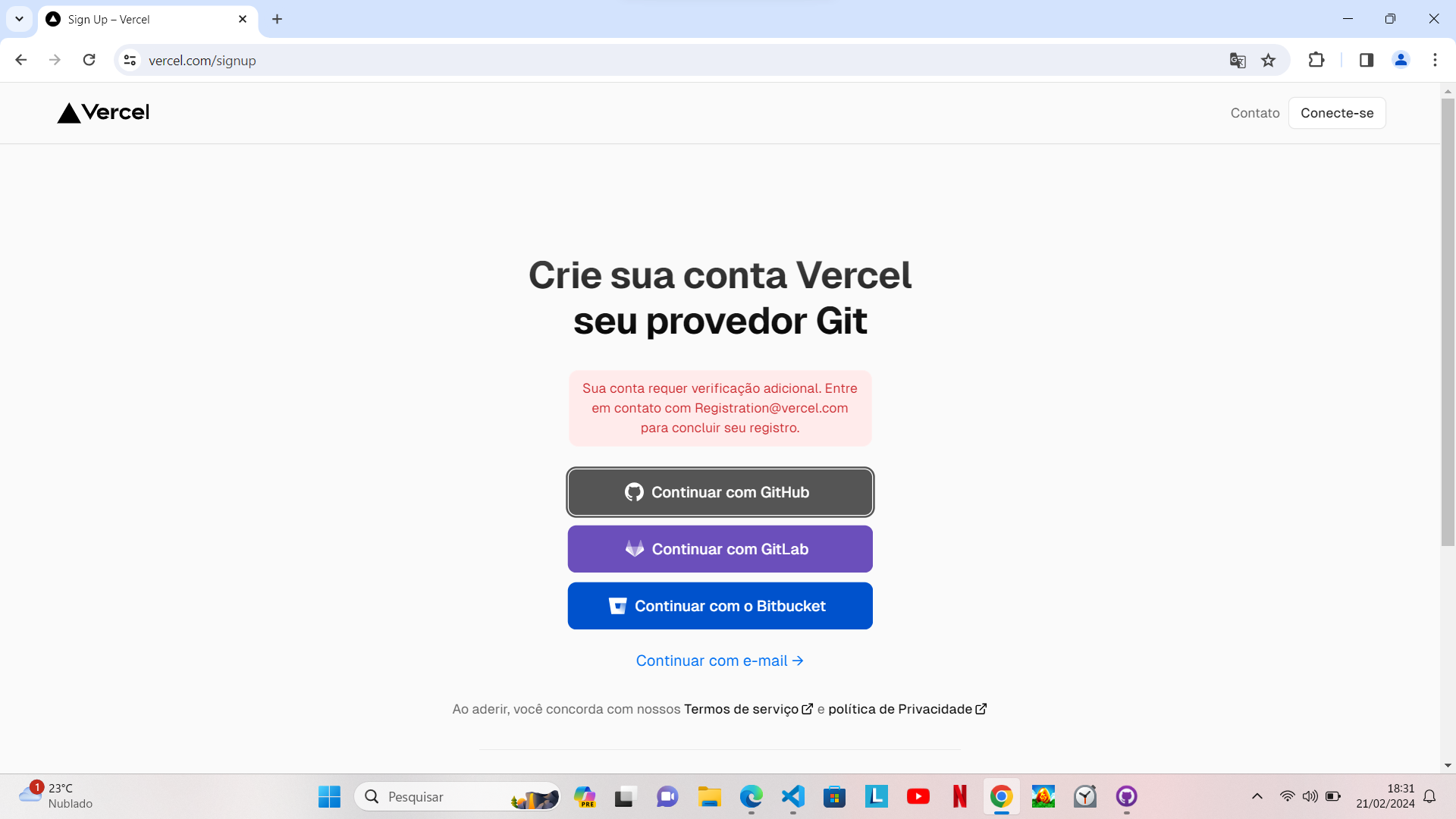Screen dimensions: 1456x819
Task: Bookmark this page with star icon
Action: [1268, 60]
